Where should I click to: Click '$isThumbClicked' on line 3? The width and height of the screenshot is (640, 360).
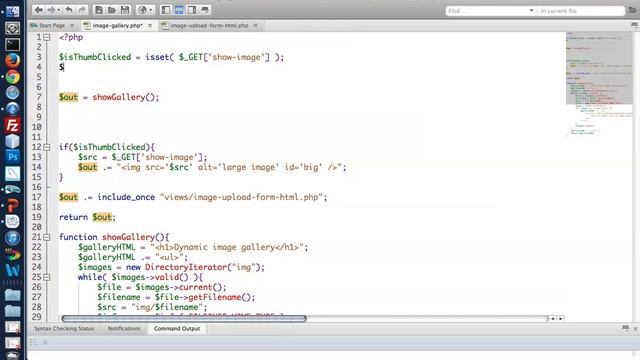95,57
